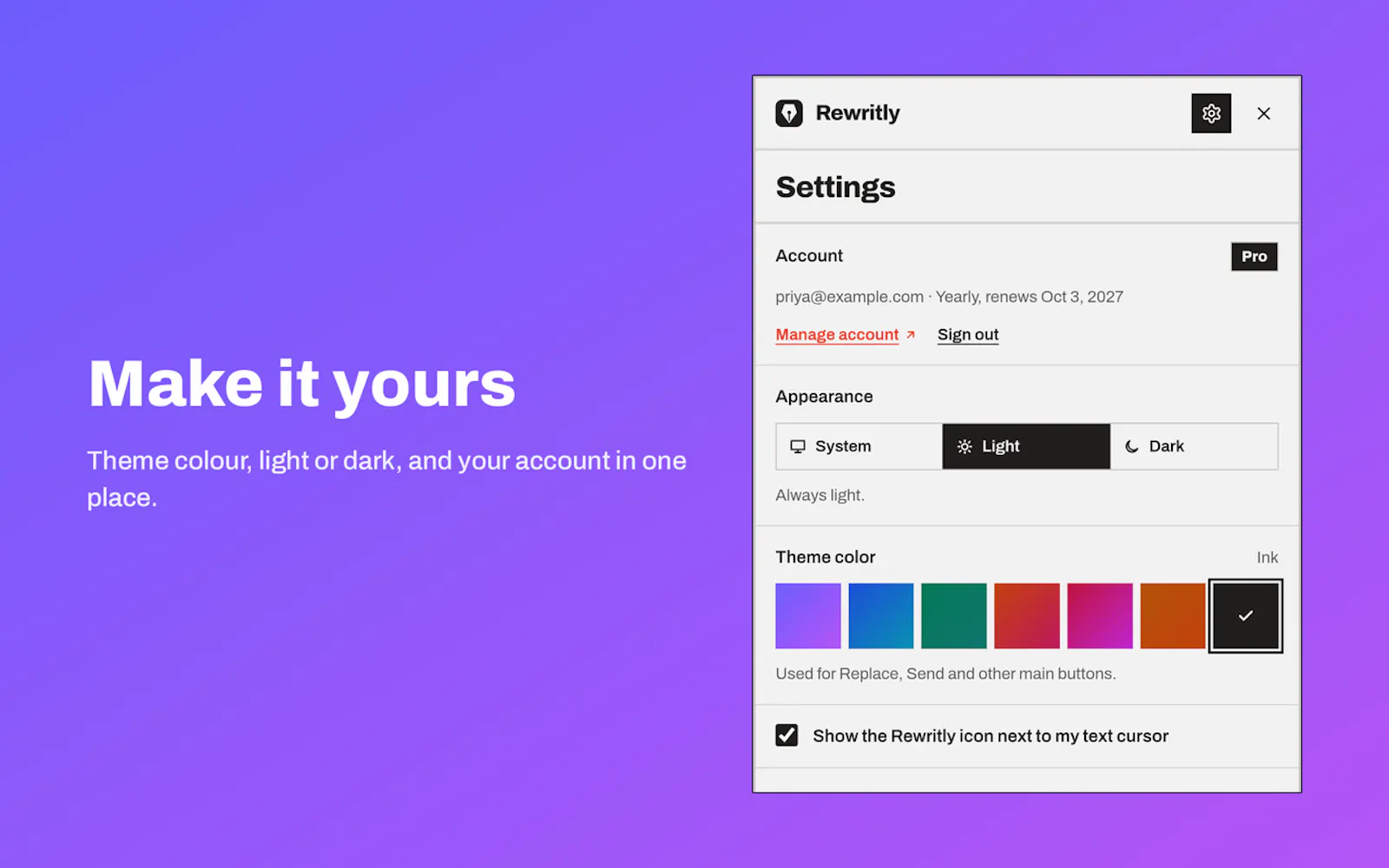Image resolution: width=1389 pixels, height=868 pixels.
Task: Click the 'Theme colour, light or dark' subtitle
Action: [386, 478]
